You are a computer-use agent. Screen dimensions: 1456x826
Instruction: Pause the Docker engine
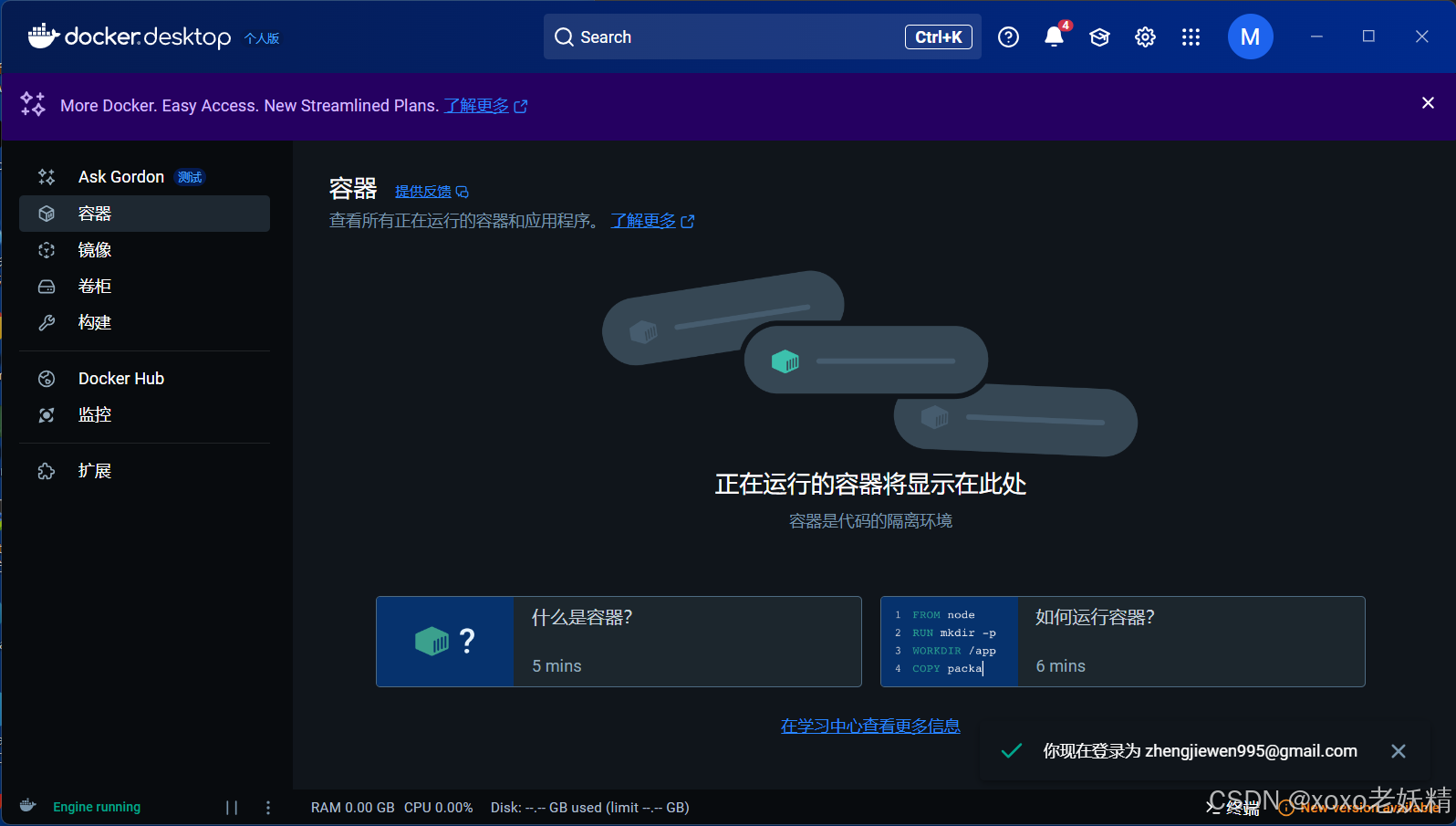232,808
